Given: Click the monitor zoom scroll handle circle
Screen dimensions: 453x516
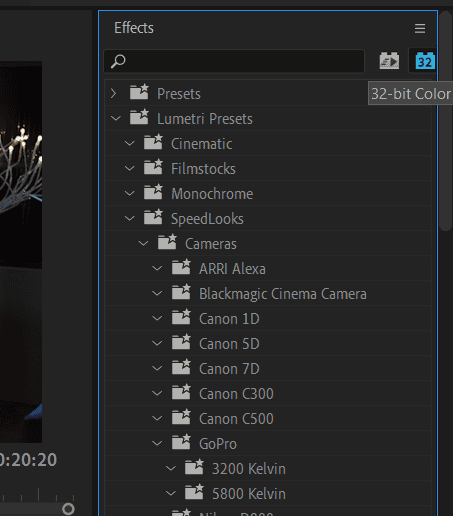Looking at the screenshot, I should (x=68, y=509).
